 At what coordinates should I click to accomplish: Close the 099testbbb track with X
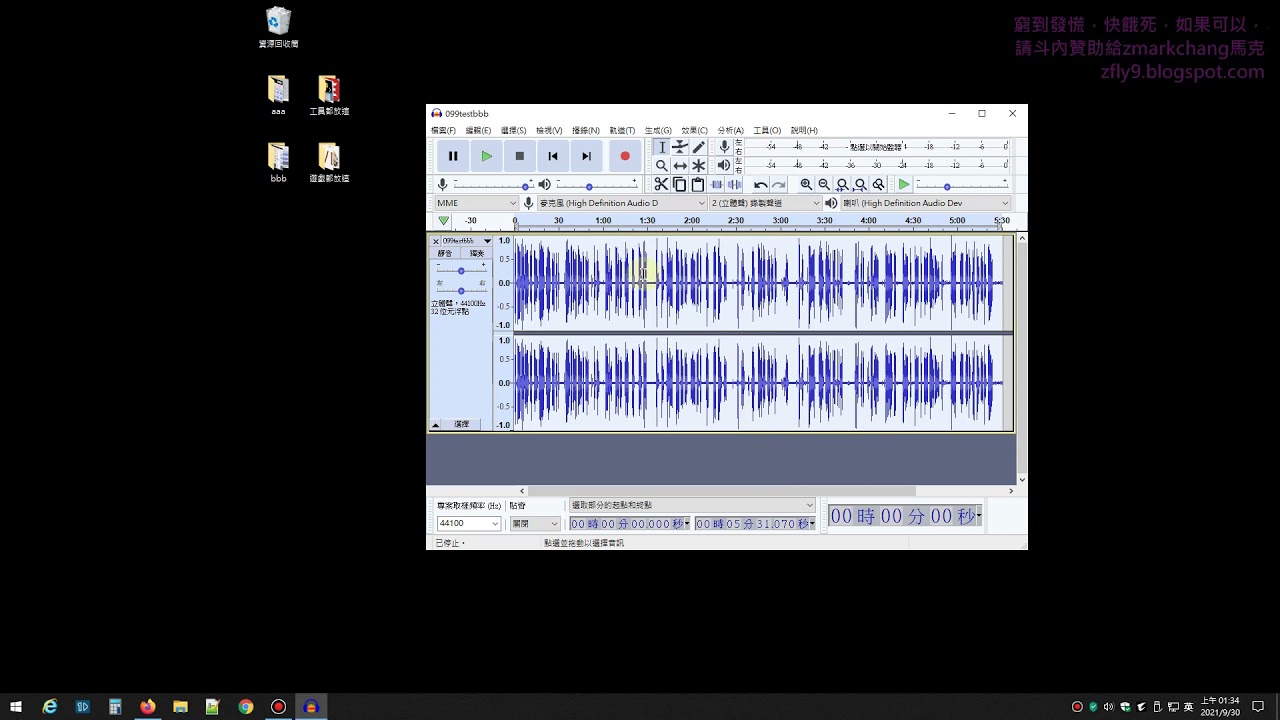436,241
